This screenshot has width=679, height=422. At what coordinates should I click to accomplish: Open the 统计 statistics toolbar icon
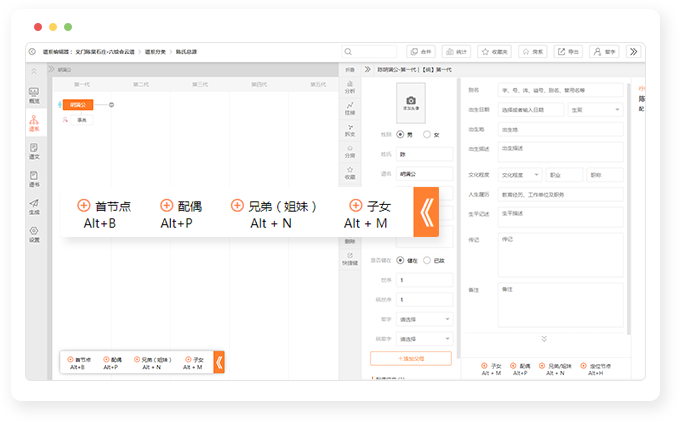pyautogui.click(x=456, y=51)
